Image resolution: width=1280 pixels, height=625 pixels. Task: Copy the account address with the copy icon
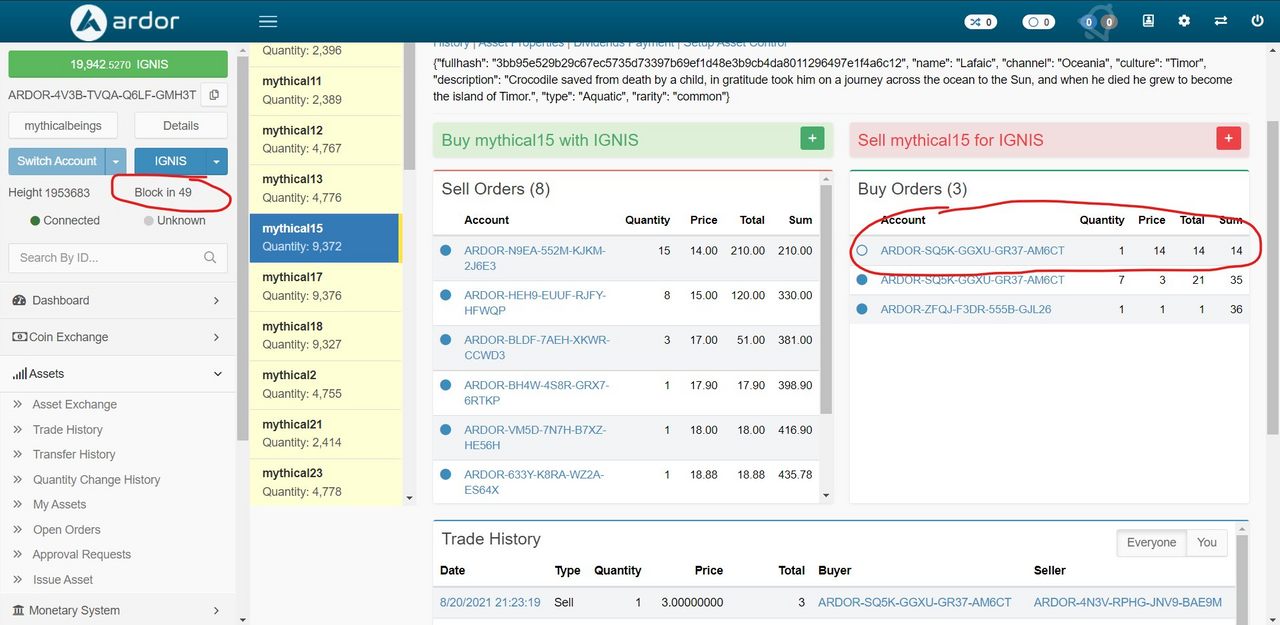(214, 95)
